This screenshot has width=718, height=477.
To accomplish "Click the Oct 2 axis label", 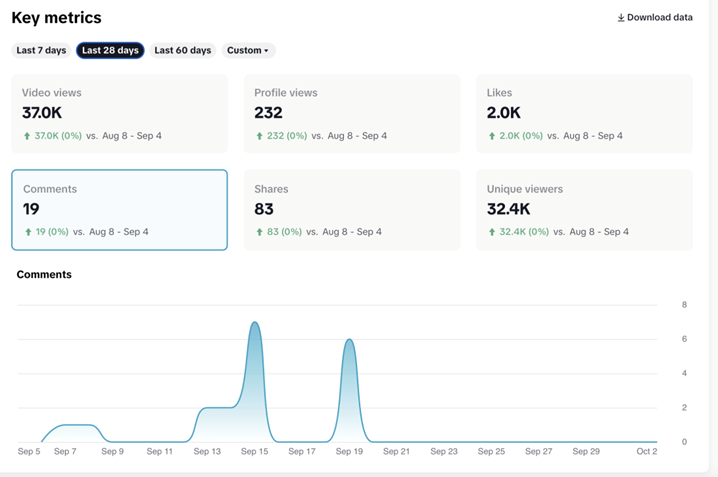I will (647, 451).
